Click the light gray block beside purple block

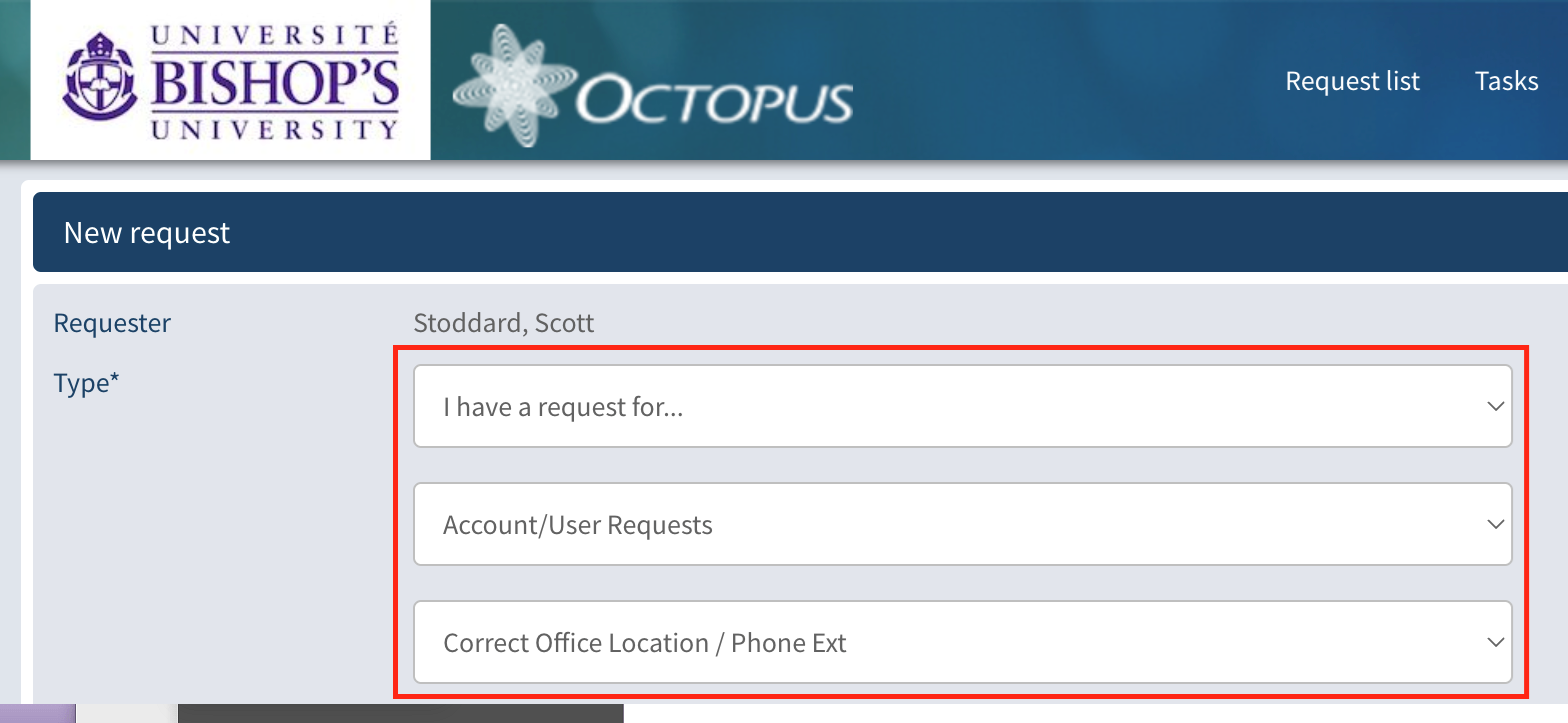(126, 714)
